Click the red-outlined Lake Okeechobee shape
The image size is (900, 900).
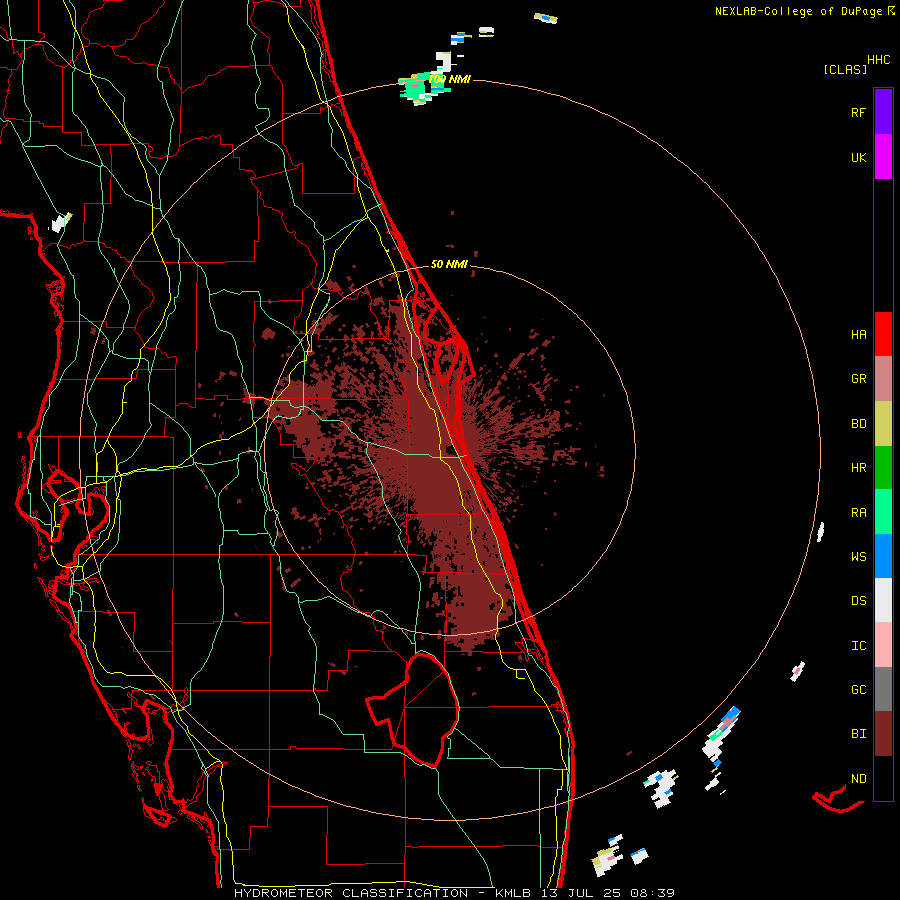[413, 709]
